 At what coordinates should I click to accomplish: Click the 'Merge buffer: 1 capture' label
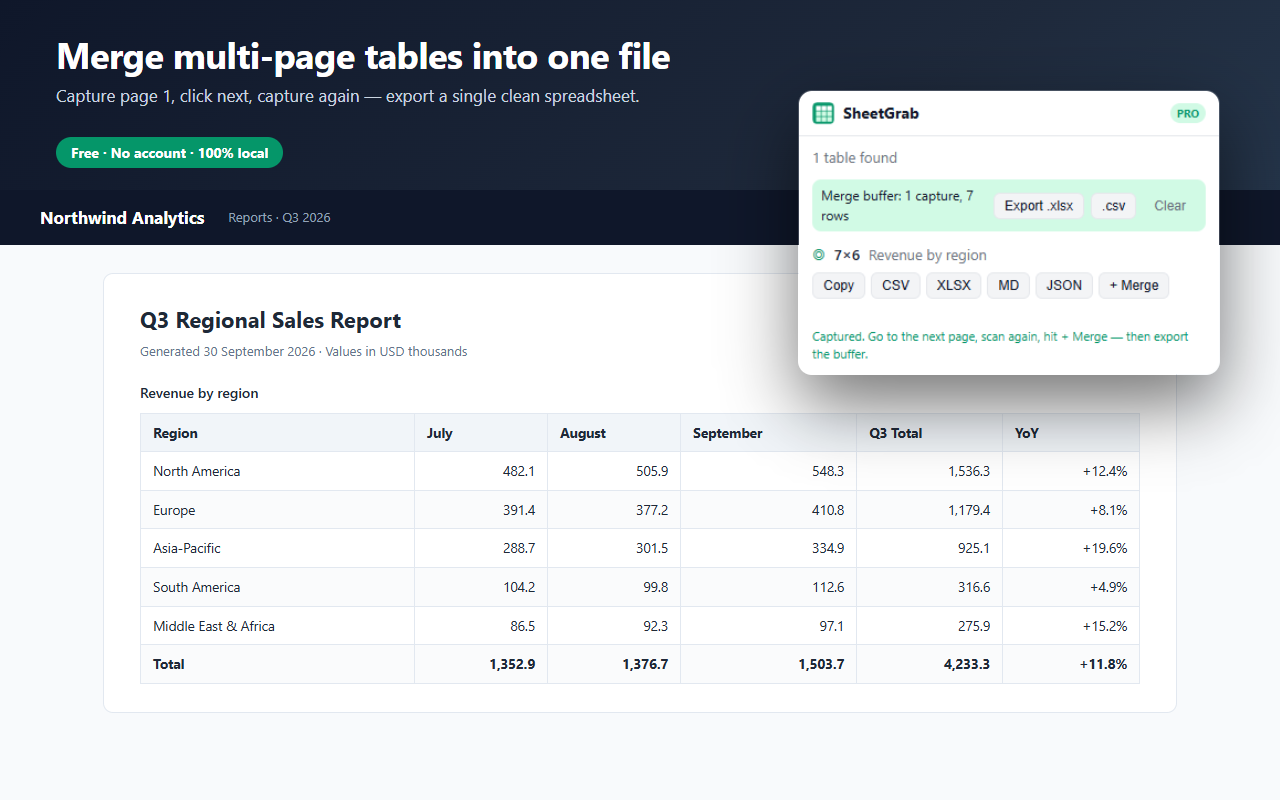pos(897,206)
